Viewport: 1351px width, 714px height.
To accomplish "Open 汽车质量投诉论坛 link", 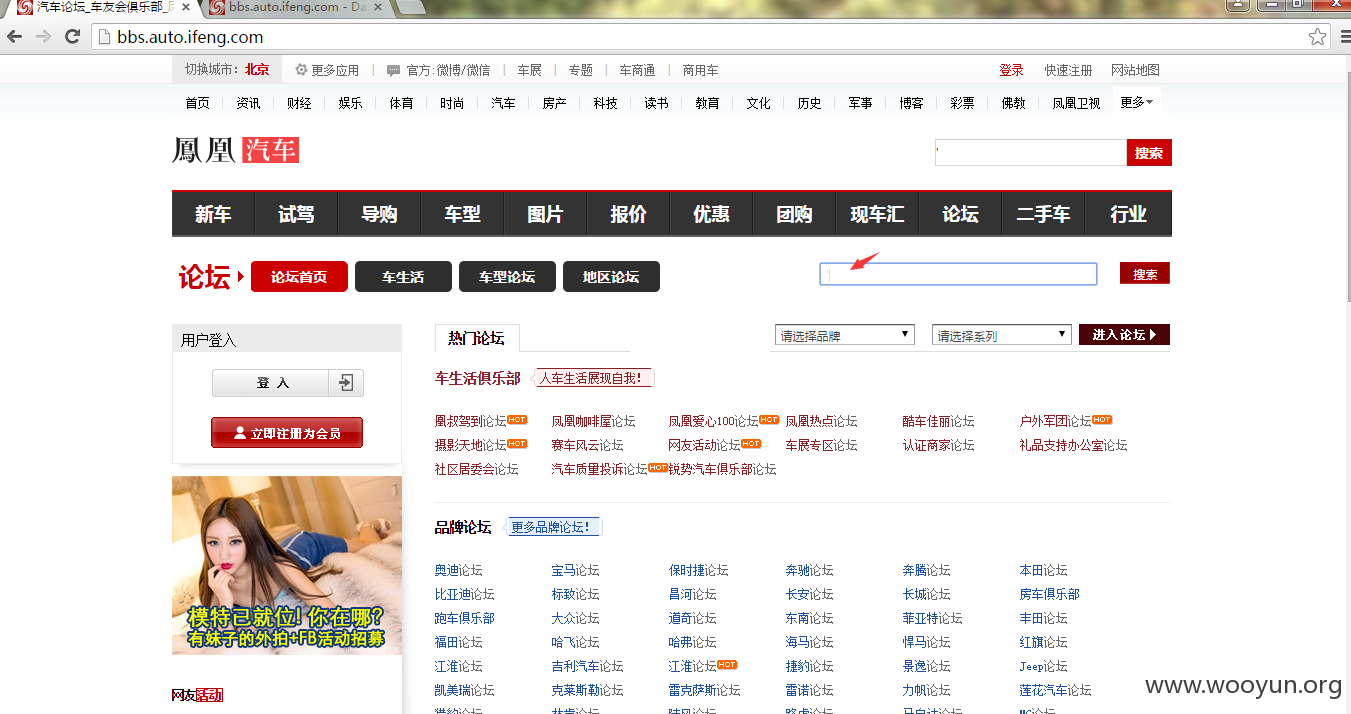I will pyautogui.click(x=599, y=469).
